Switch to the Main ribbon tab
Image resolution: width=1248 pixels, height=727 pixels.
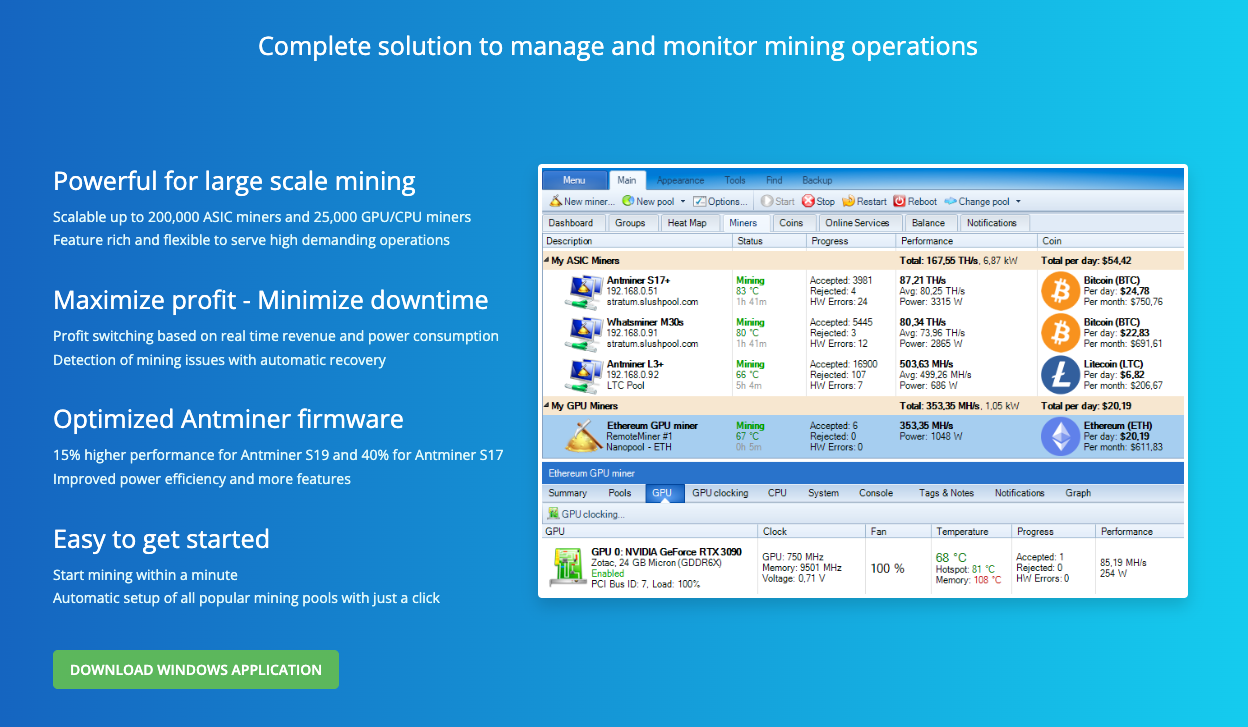pos(627,180)
